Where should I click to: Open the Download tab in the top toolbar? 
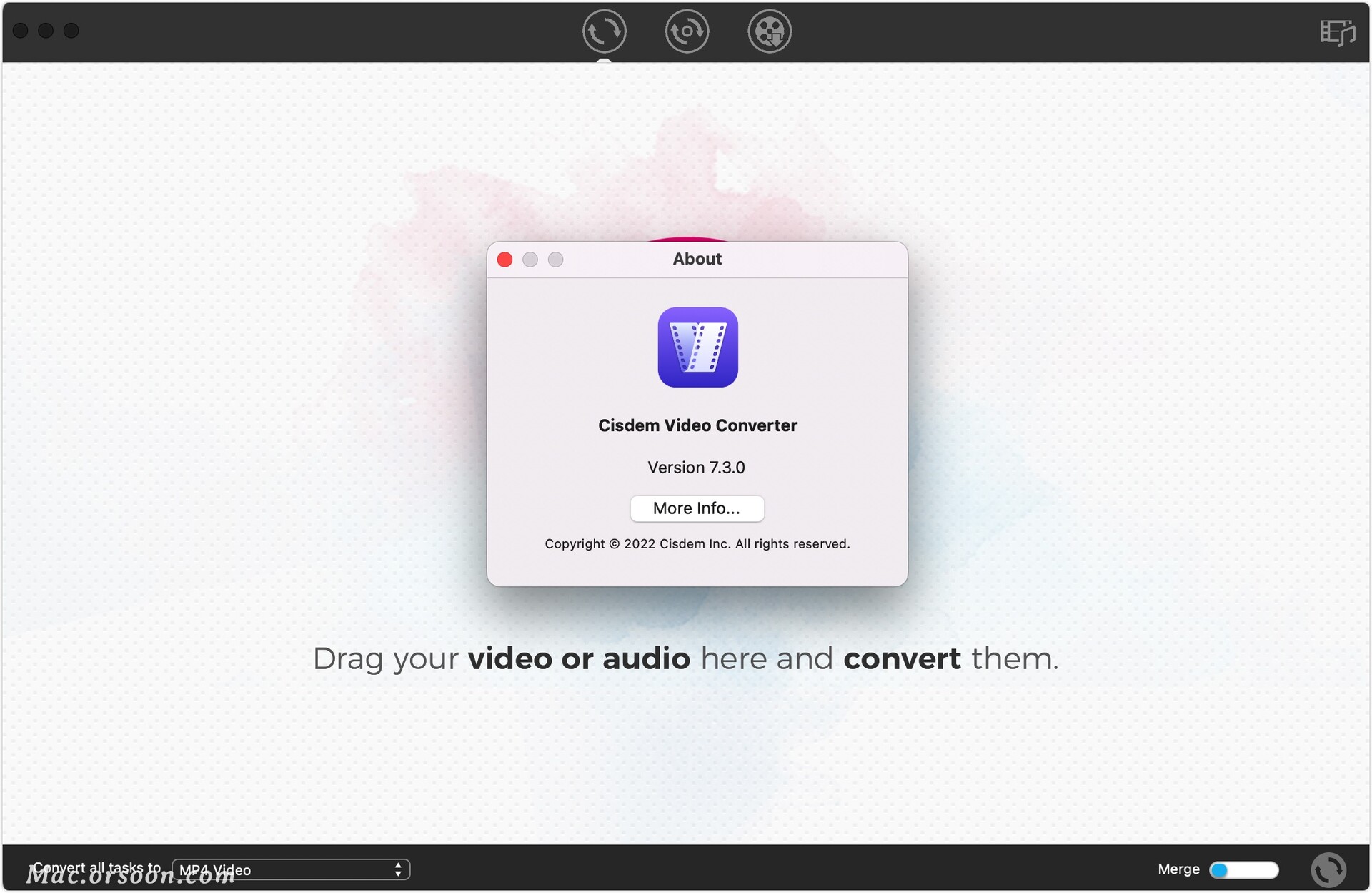coord(687,31)
